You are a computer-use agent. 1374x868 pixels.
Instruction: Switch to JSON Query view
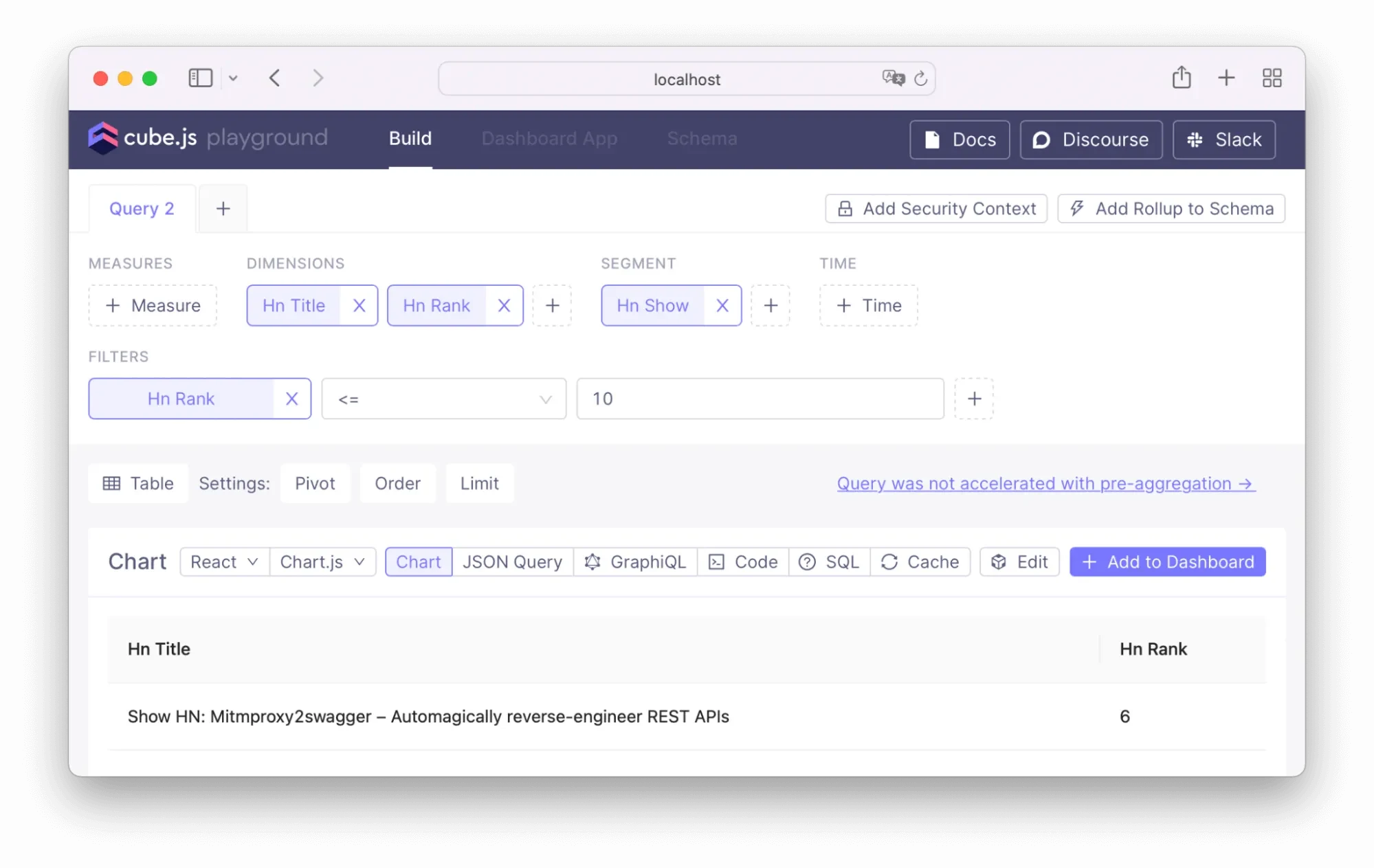pos(512,562)
